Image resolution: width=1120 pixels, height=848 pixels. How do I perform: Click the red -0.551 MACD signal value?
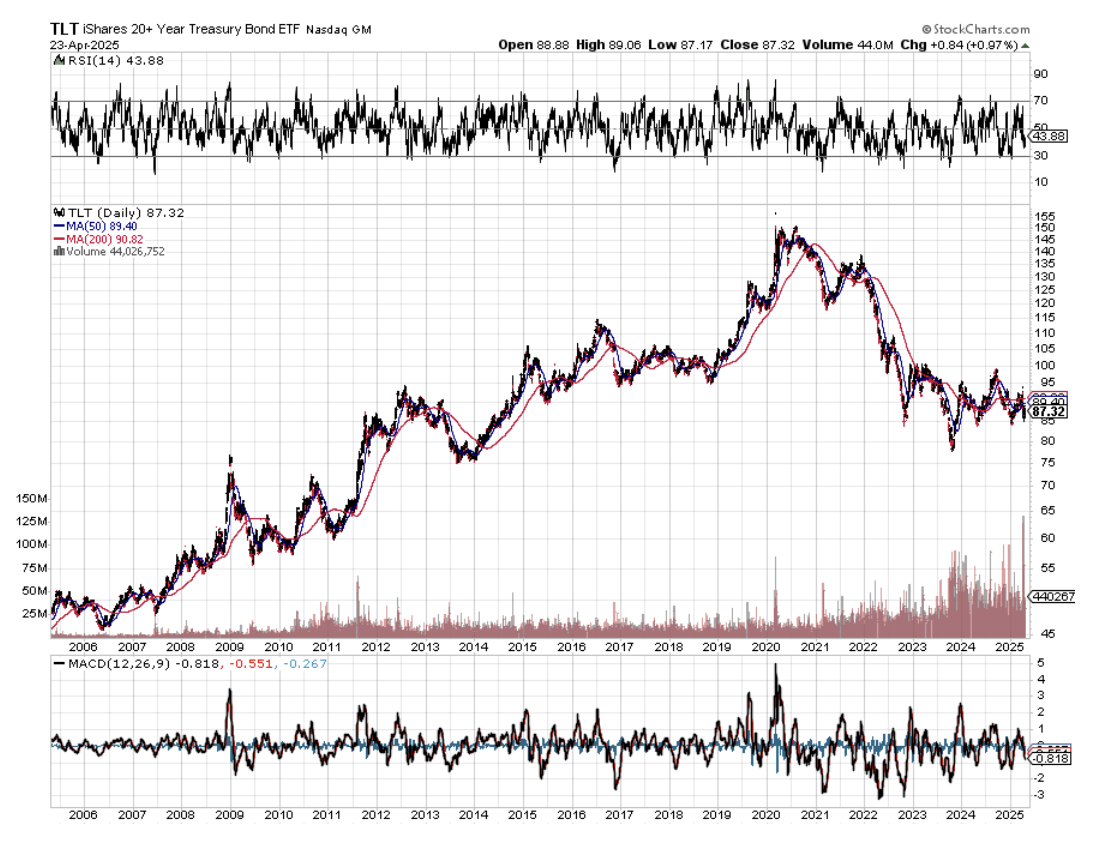tap(251, 664)
